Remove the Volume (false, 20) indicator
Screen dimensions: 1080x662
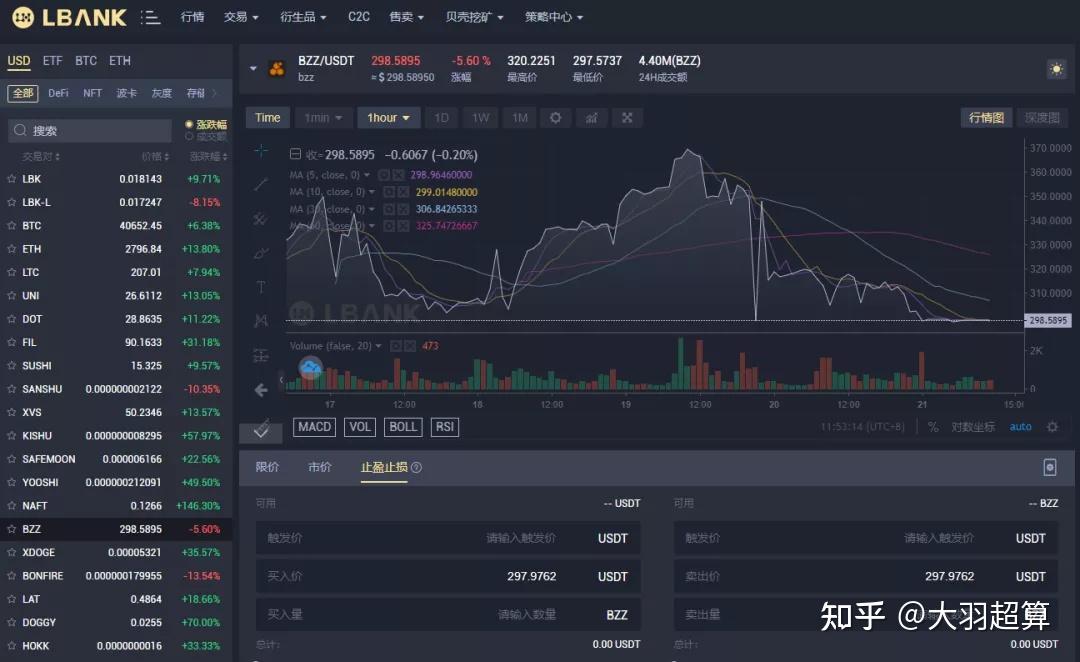point(410,346)
